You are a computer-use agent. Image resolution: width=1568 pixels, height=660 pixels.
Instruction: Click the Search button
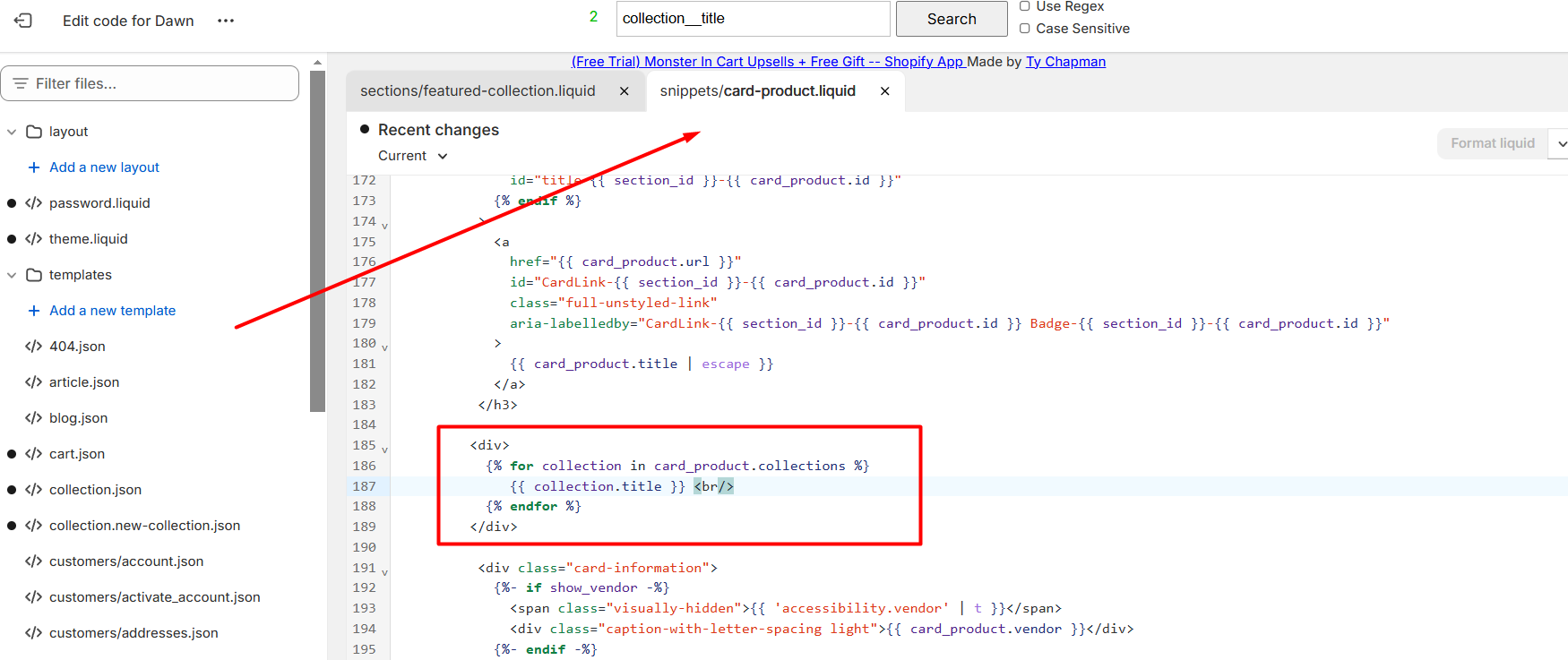coord(952,19)
